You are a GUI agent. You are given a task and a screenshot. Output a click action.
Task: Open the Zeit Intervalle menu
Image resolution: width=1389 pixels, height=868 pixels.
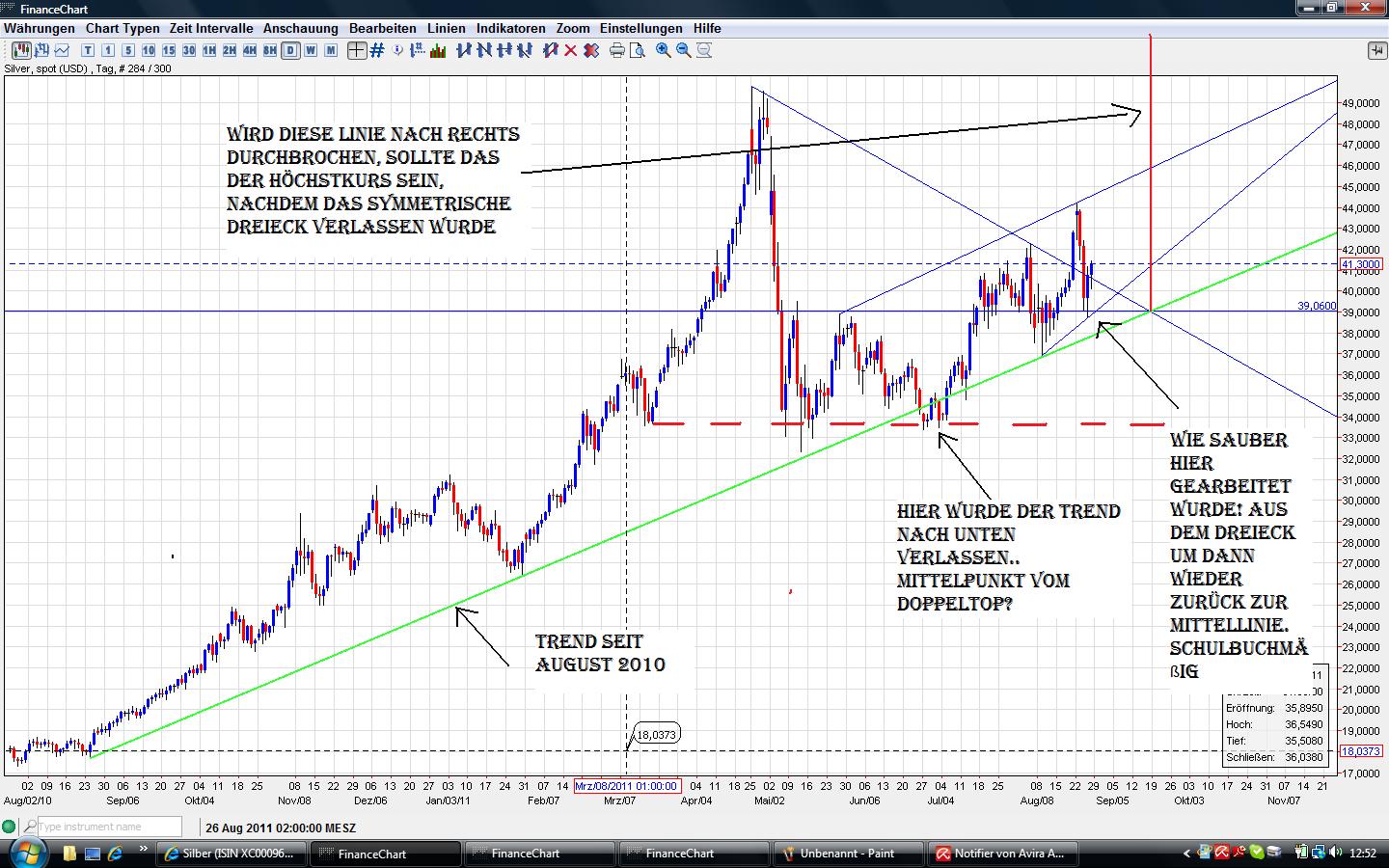211,28
